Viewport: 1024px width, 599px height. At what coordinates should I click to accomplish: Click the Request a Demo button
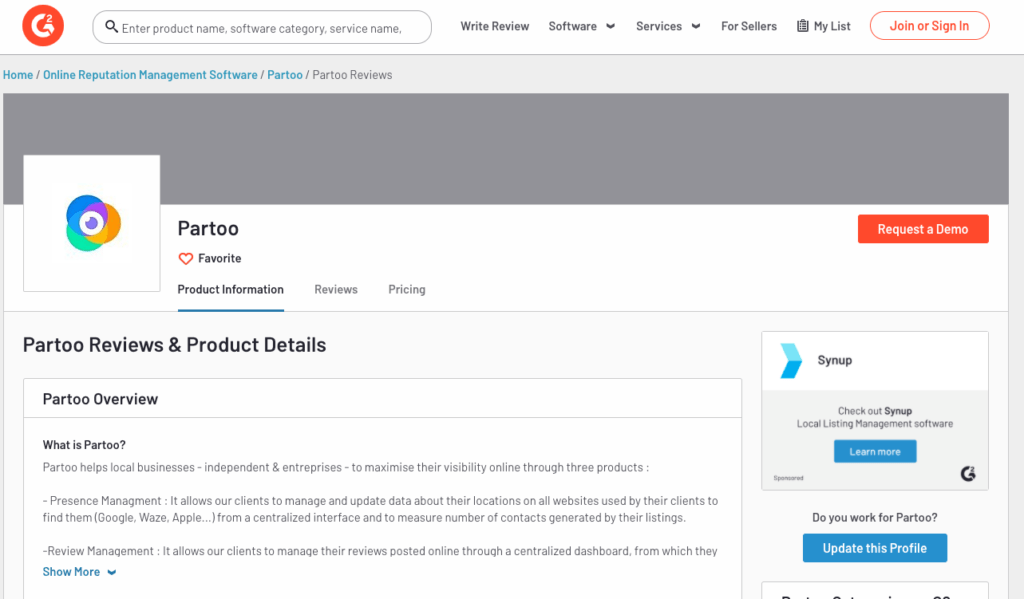[923, 229]
